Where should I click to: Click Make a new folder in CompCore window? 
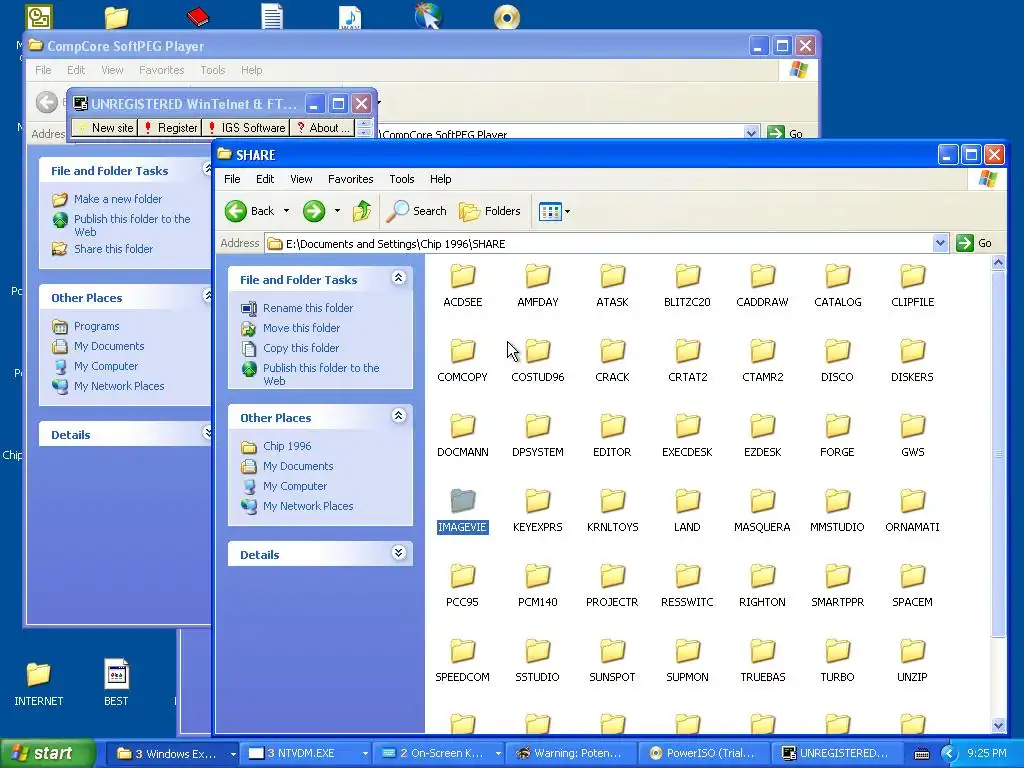point(118,199)
